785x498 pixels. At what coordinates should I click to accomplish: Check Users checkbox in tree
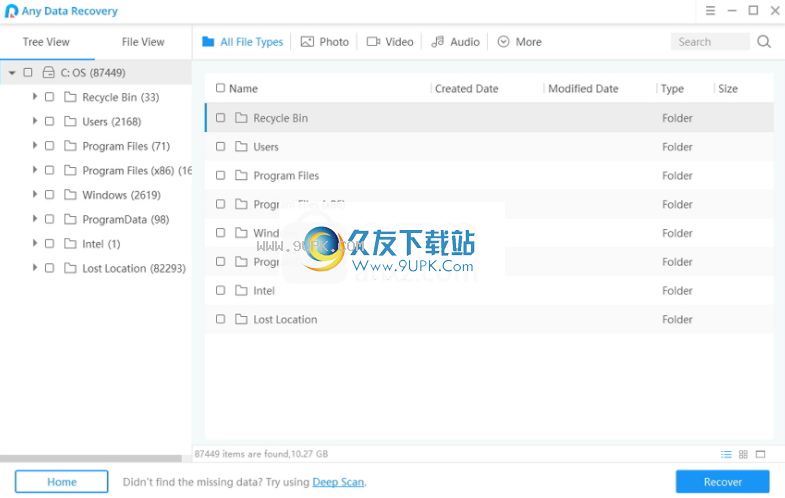pyautogui.click(x=49, y=121)
